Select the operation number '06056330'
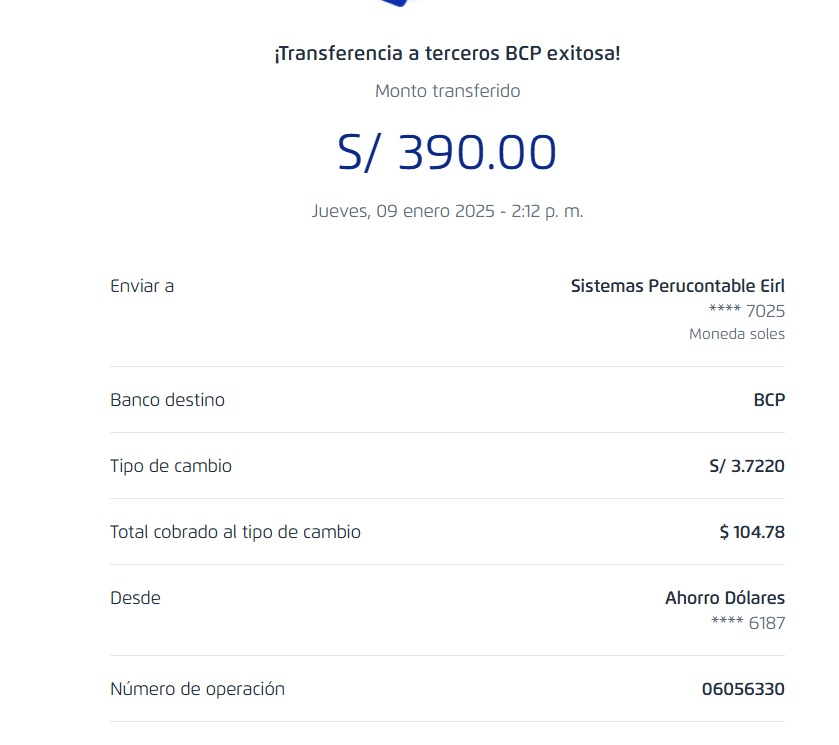This screenshot has width=839, height=745. click(743, 689)
